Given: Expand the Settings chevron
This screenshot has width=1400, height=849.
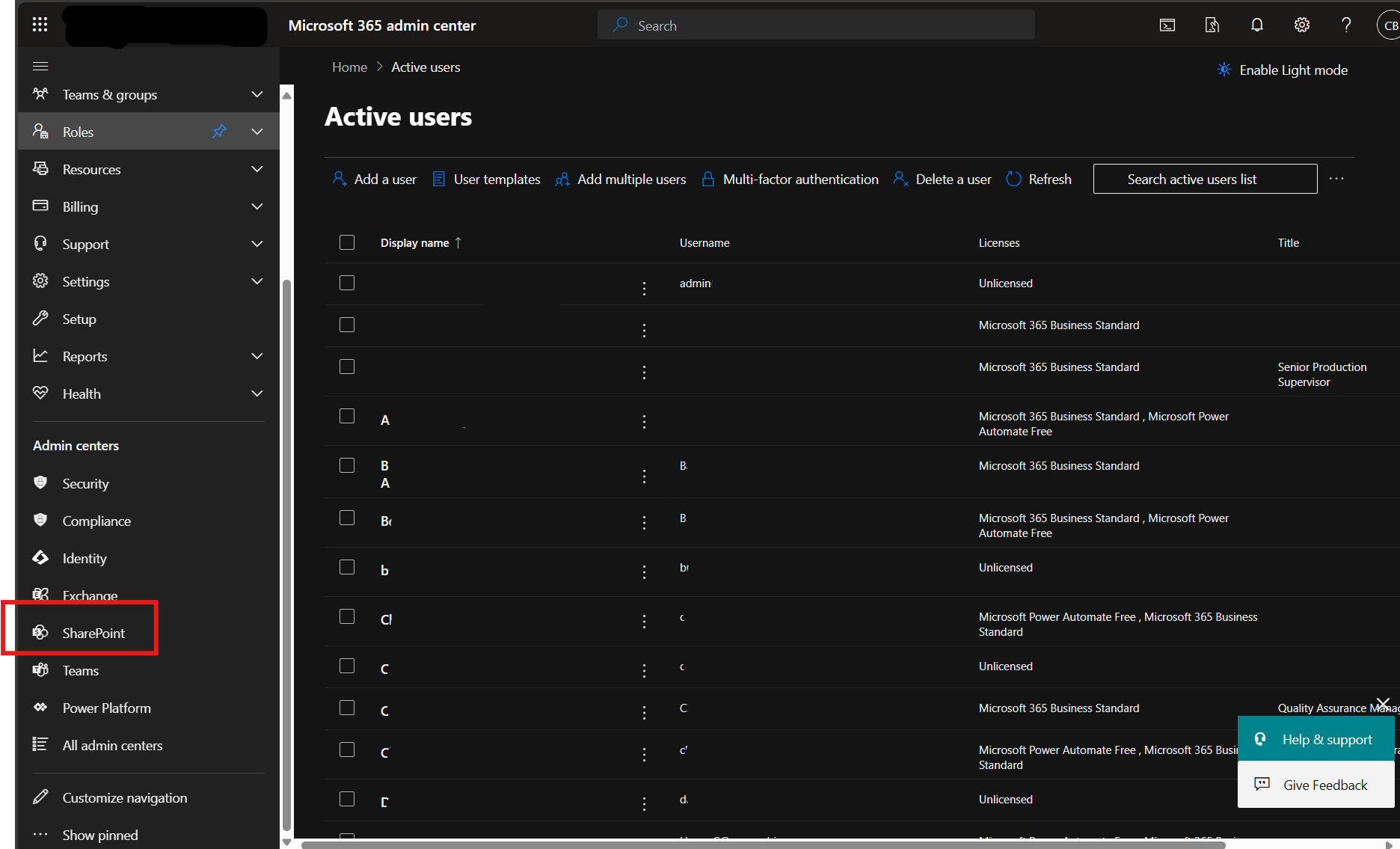Looking at the screenshot, I should coord(257,281).
